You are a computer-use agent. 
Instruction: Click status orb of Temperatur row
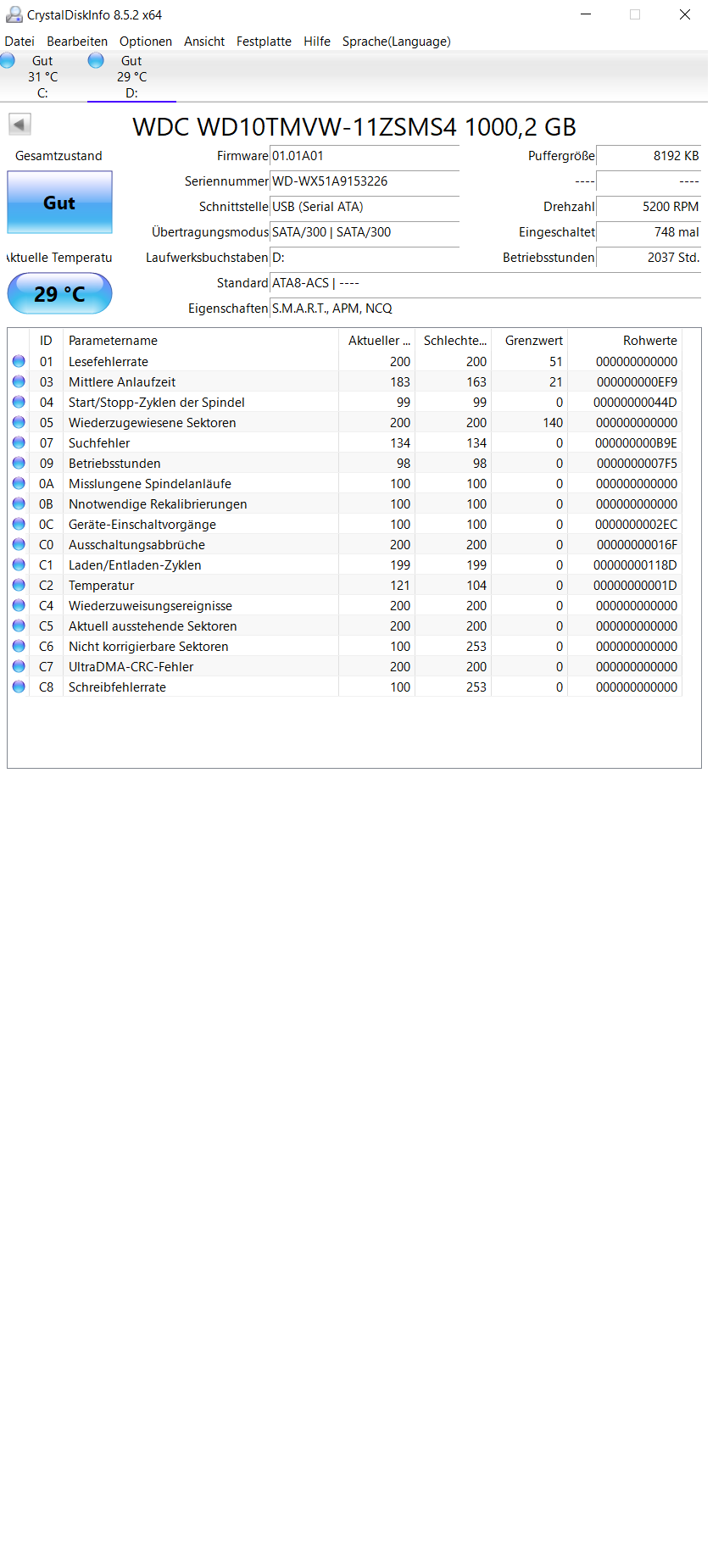point(19,585)
